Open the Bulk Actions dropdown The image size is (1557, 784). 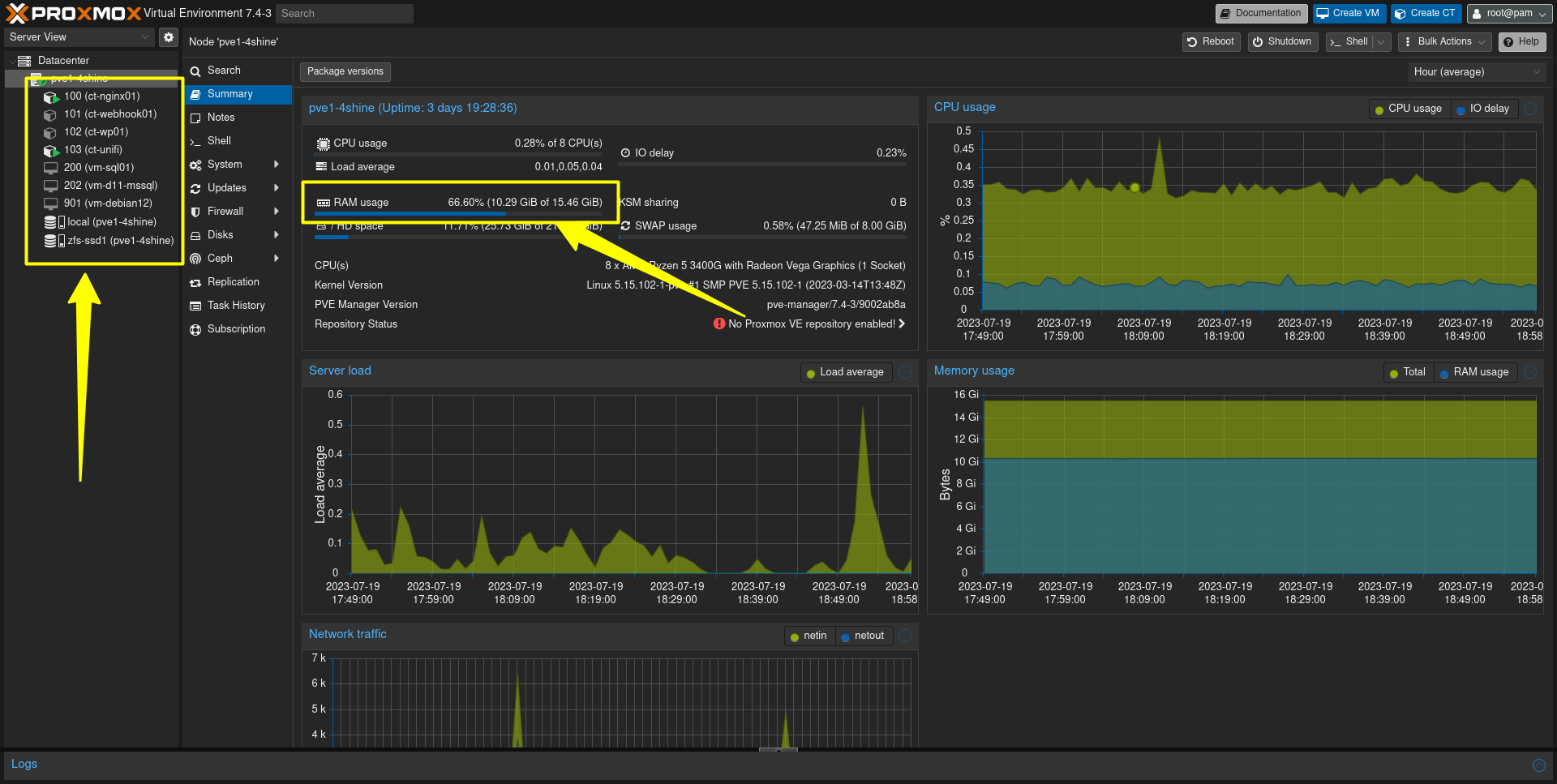[x=1444, y=42]
